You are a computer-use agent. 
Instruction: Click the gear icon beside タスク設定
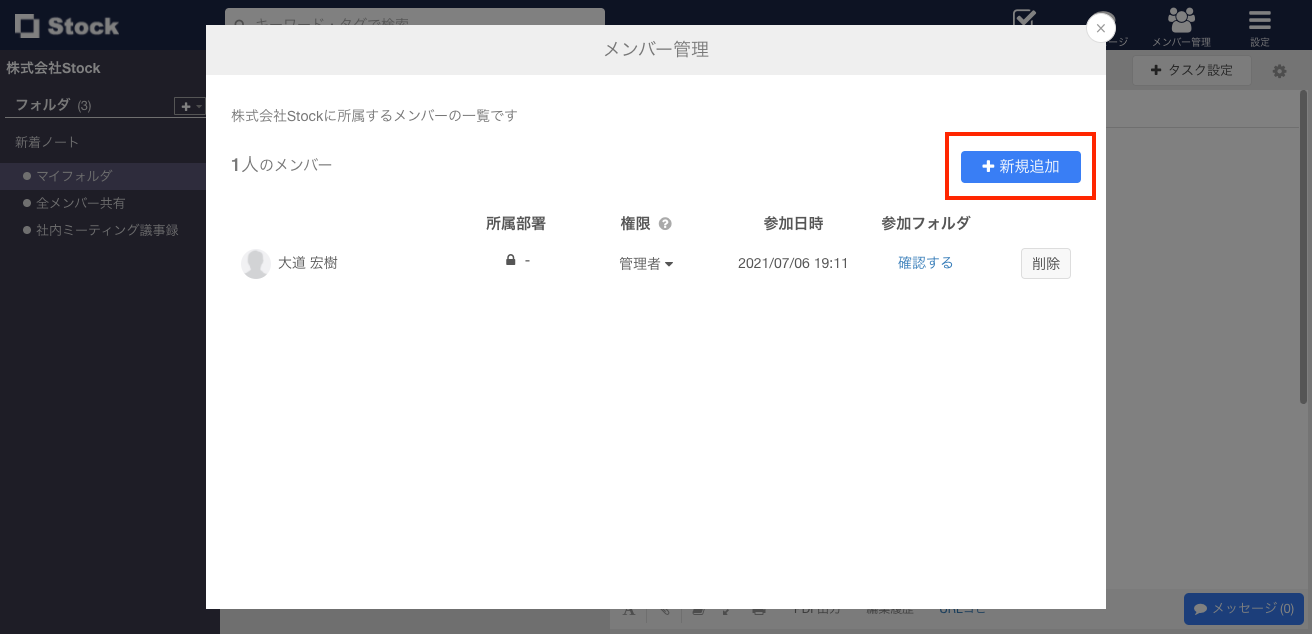click(1280, 70)
